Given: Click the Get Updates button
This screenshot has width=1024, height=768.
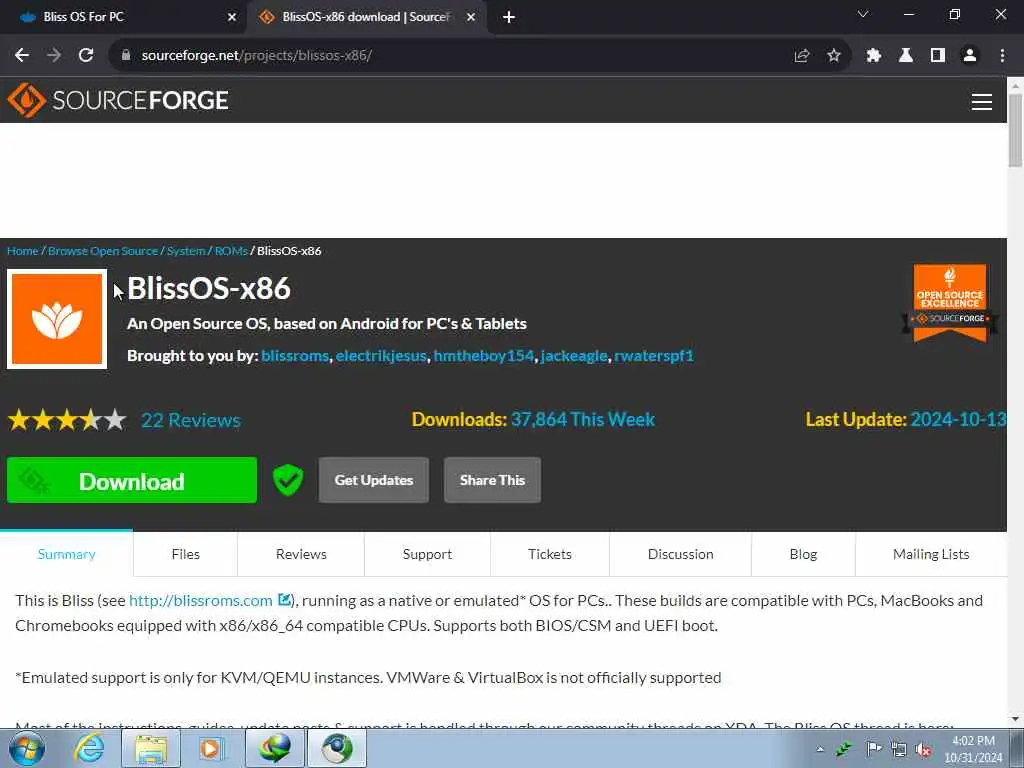Looking at the screenshot, I should click(x=374, y=480).
